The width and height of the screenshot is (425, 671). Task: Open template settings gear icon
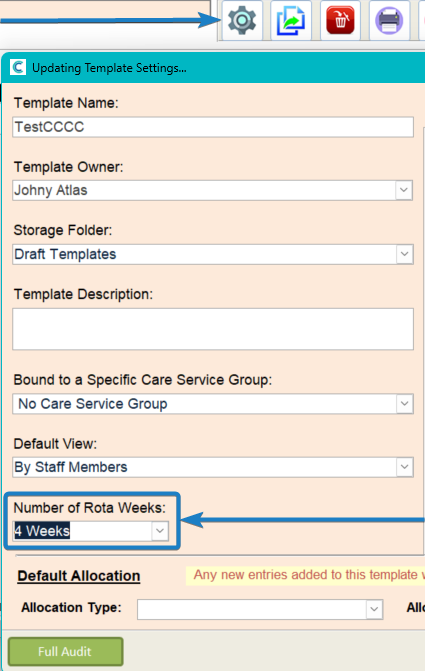[x=242, y=20]
